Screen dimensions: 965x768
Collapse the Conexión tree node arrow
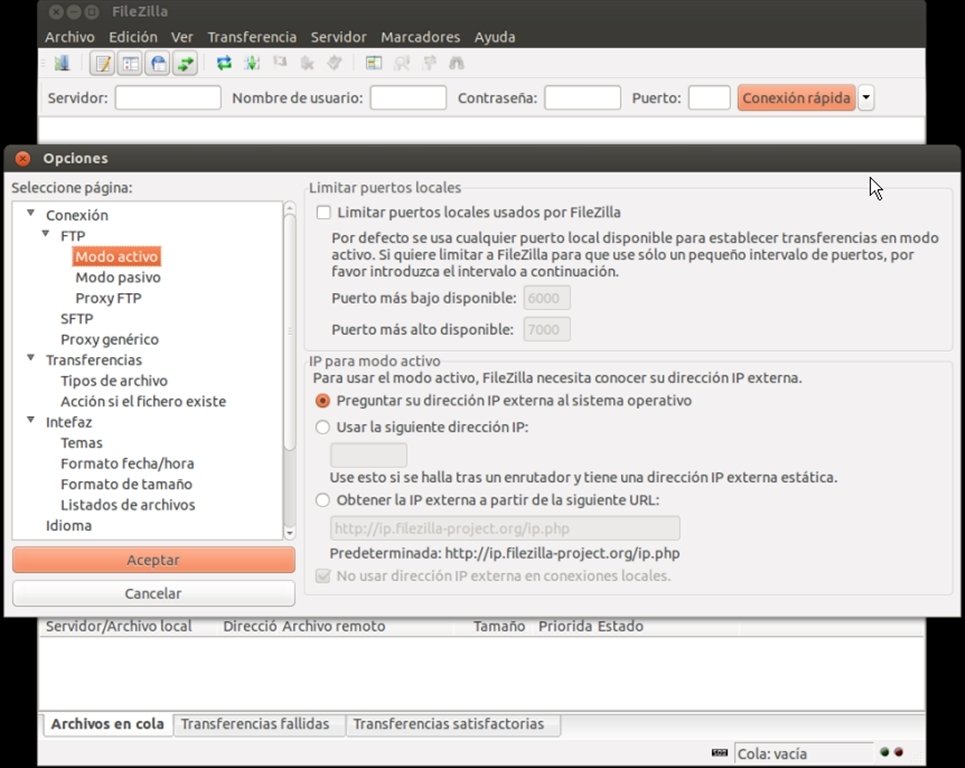coord(30,213)
